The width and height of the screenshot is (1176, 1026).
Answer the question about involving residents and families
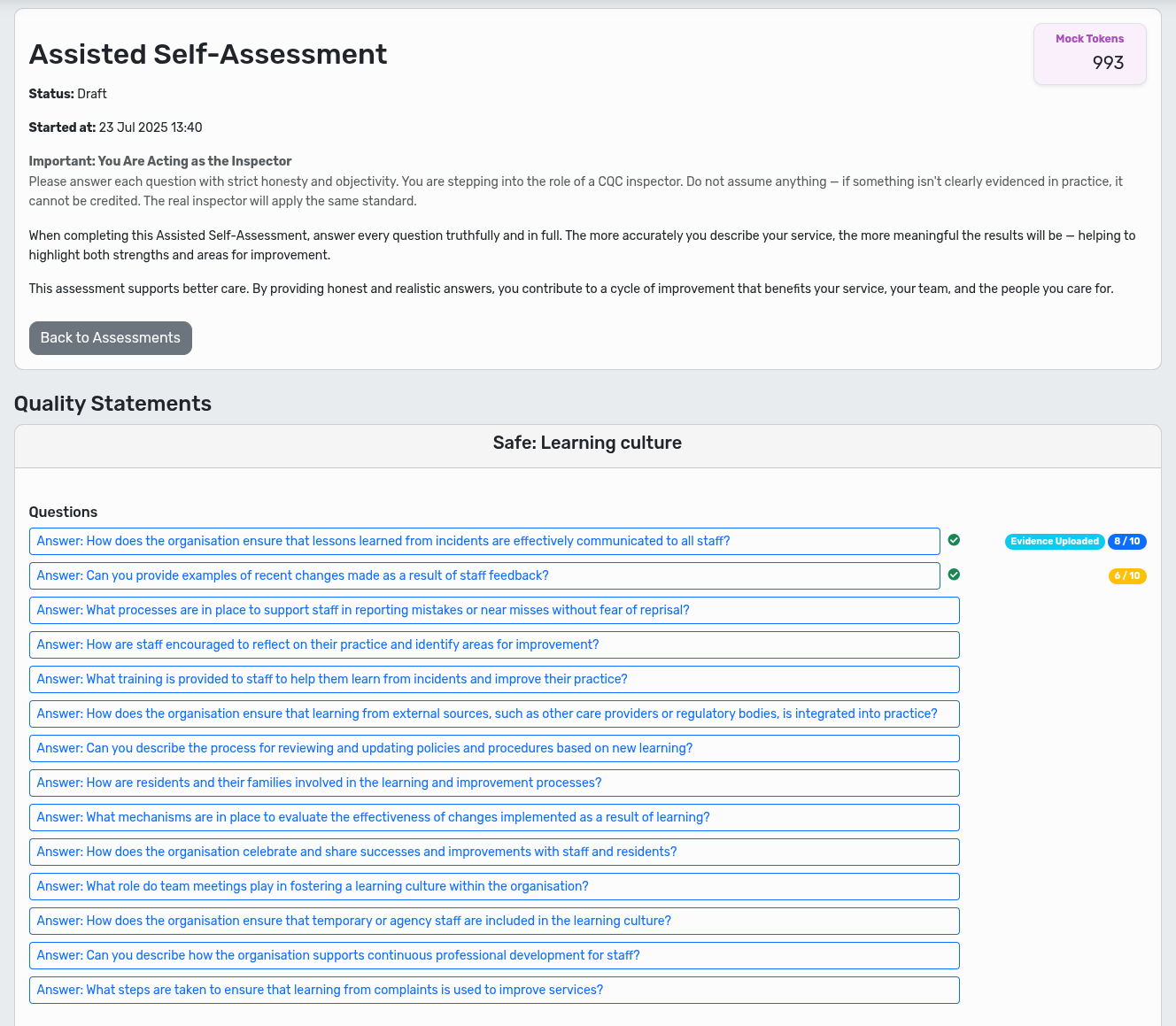(x=493, y=783)
